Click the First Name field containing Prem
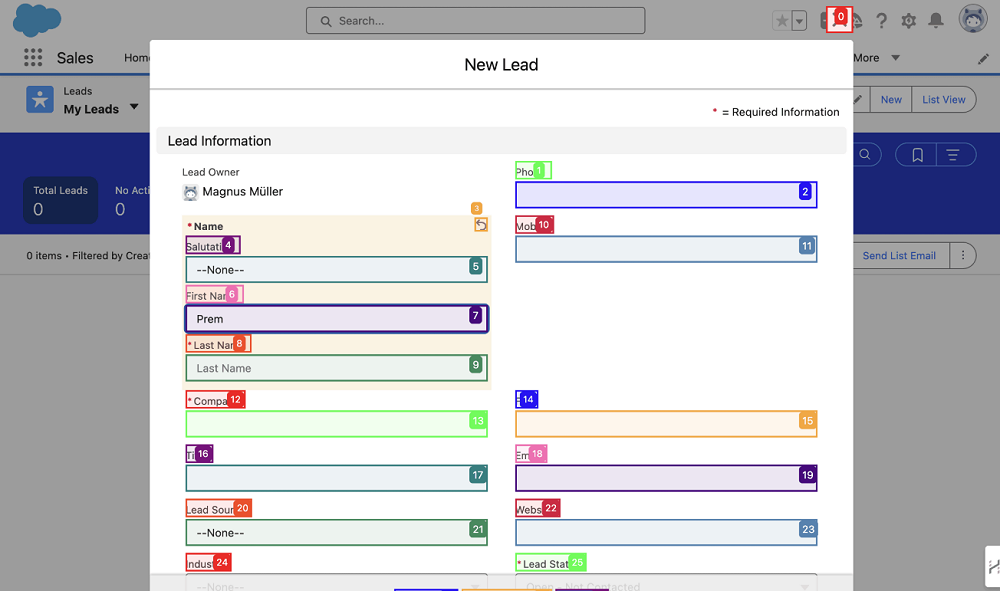The height and width of the screenshot is (591, 1000). coord(337,319)
